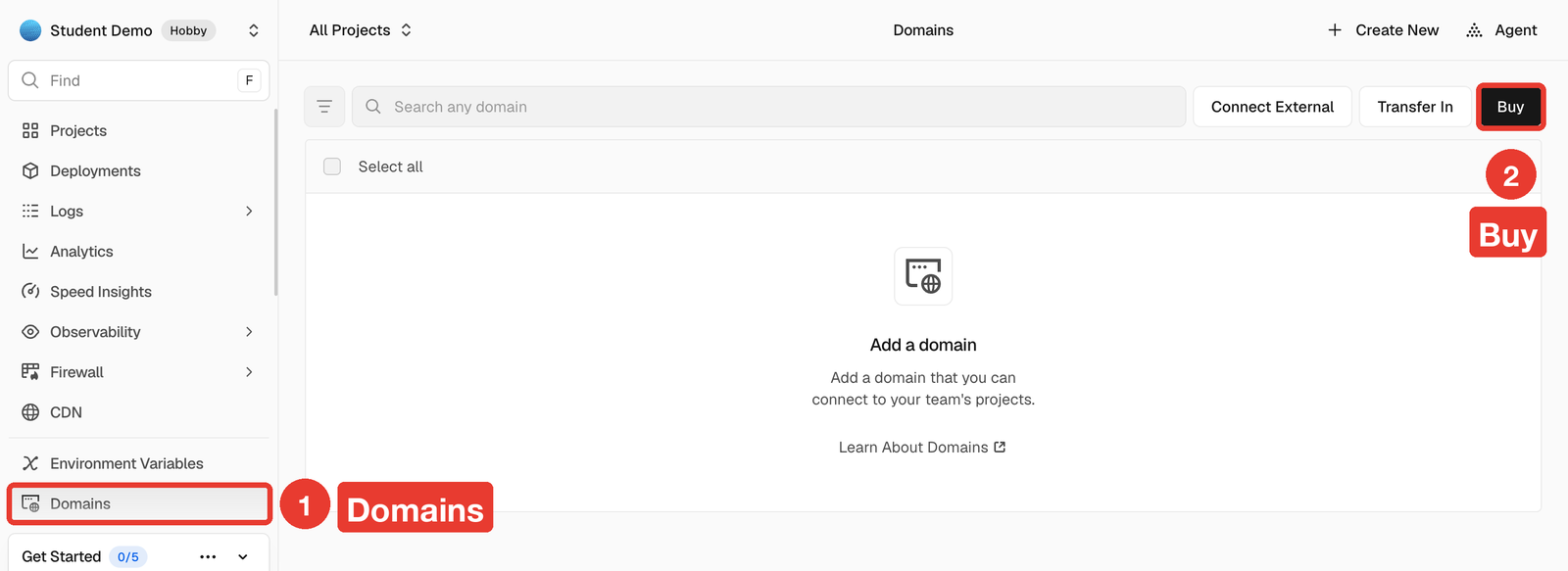Click the Logs list icon
Viewport: 1568px width, 571px height.
click(30, 211)
